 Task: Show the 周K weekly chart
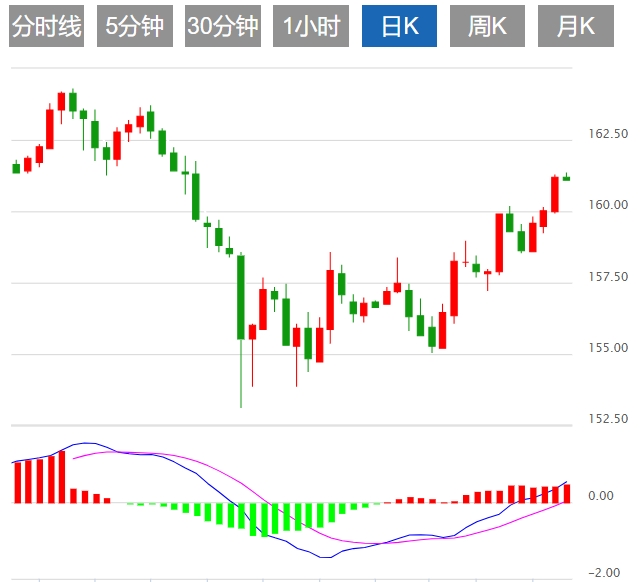pyautogui.click(x=487, y=27)
